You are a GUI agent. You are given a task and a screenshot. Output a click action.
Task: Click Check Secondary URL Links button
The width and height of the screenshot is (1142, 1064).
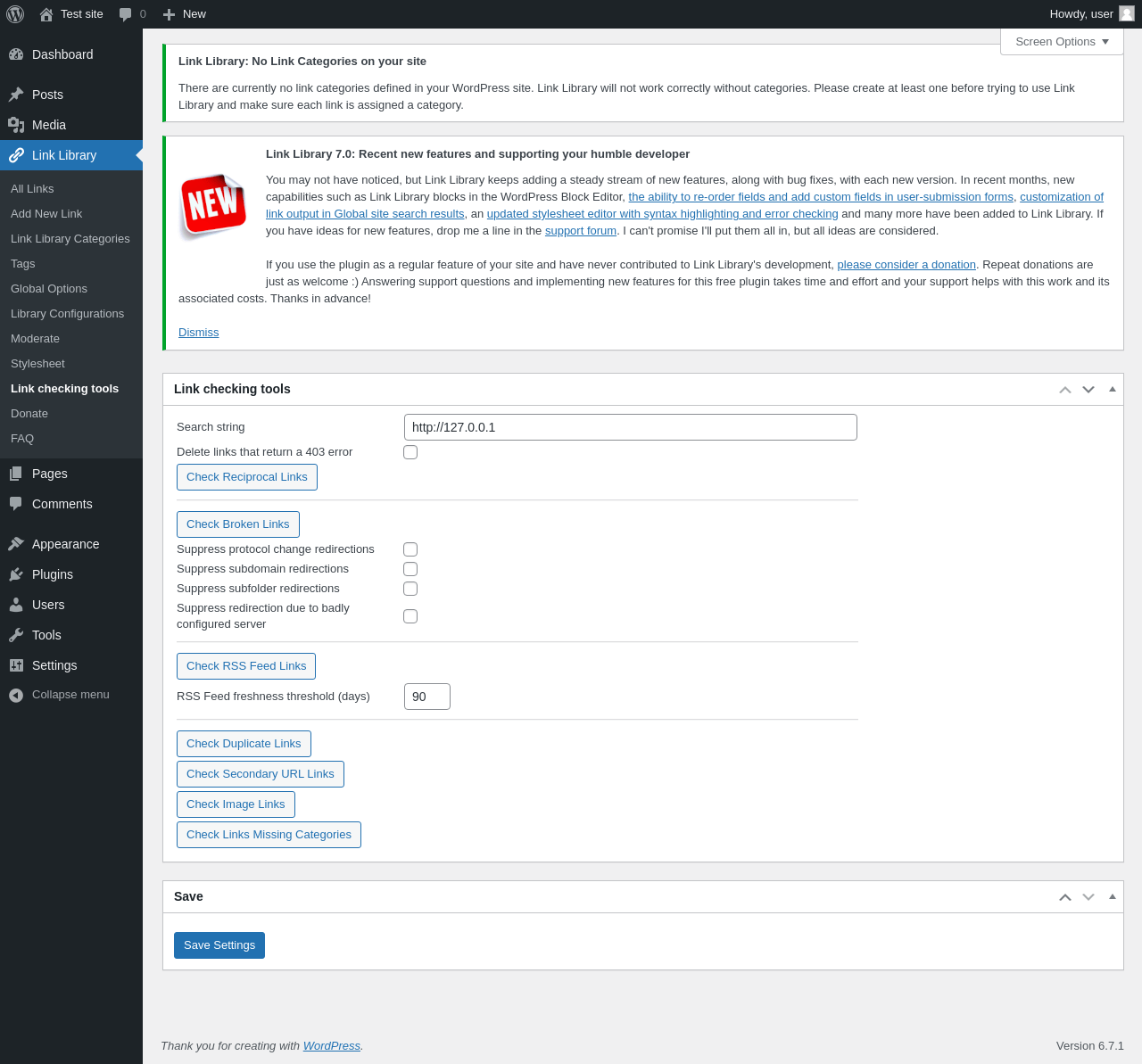tap(261, 774)
